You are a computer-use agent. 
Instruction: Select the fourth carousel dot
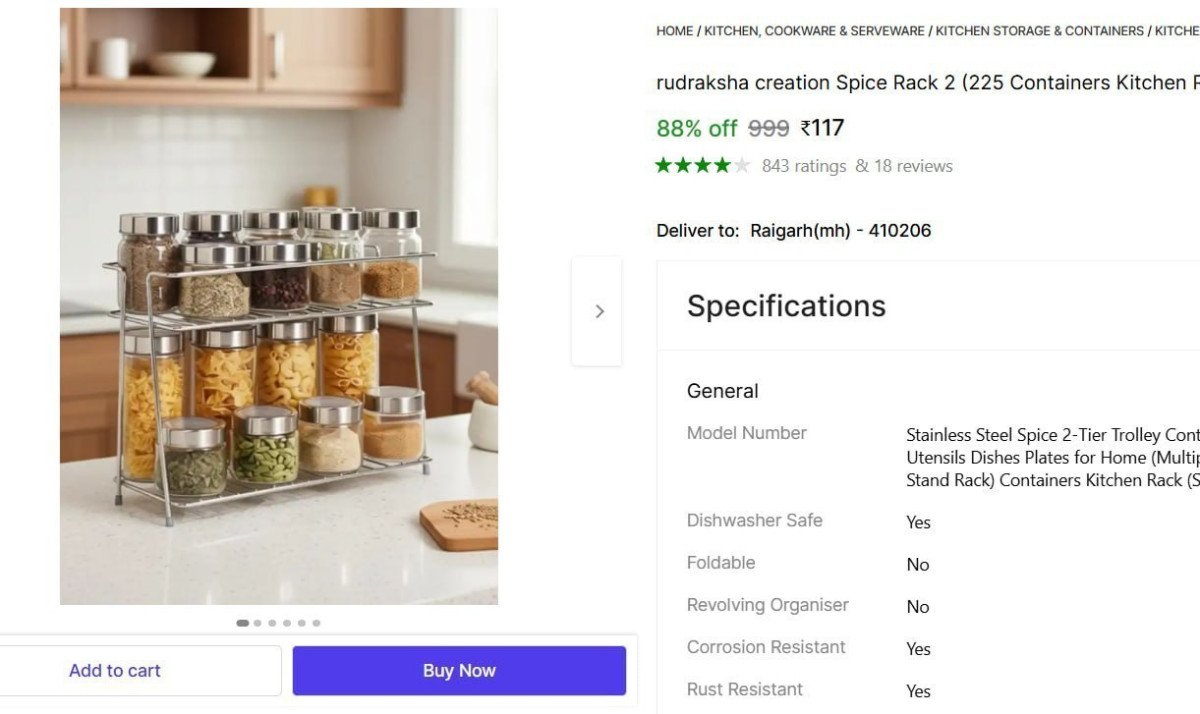point(287,622)
